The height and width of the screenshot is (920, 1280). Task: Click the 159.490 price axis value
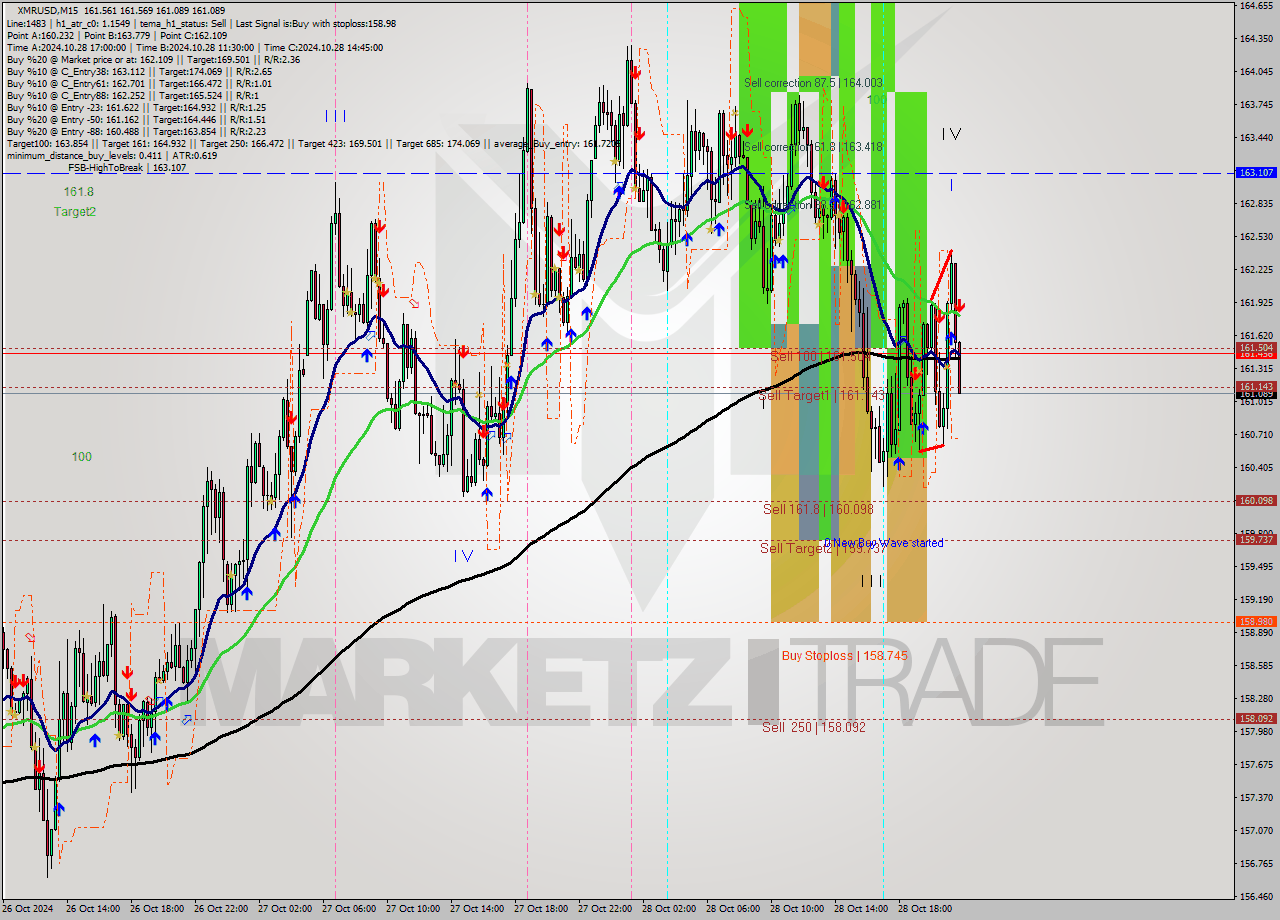click(x=1256, y=566)
